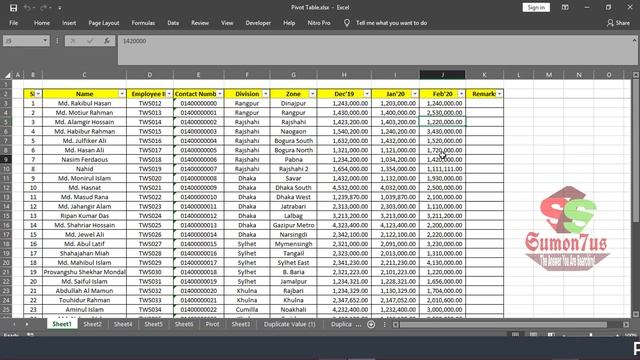Open the Page Layout tab

point(104,23)
